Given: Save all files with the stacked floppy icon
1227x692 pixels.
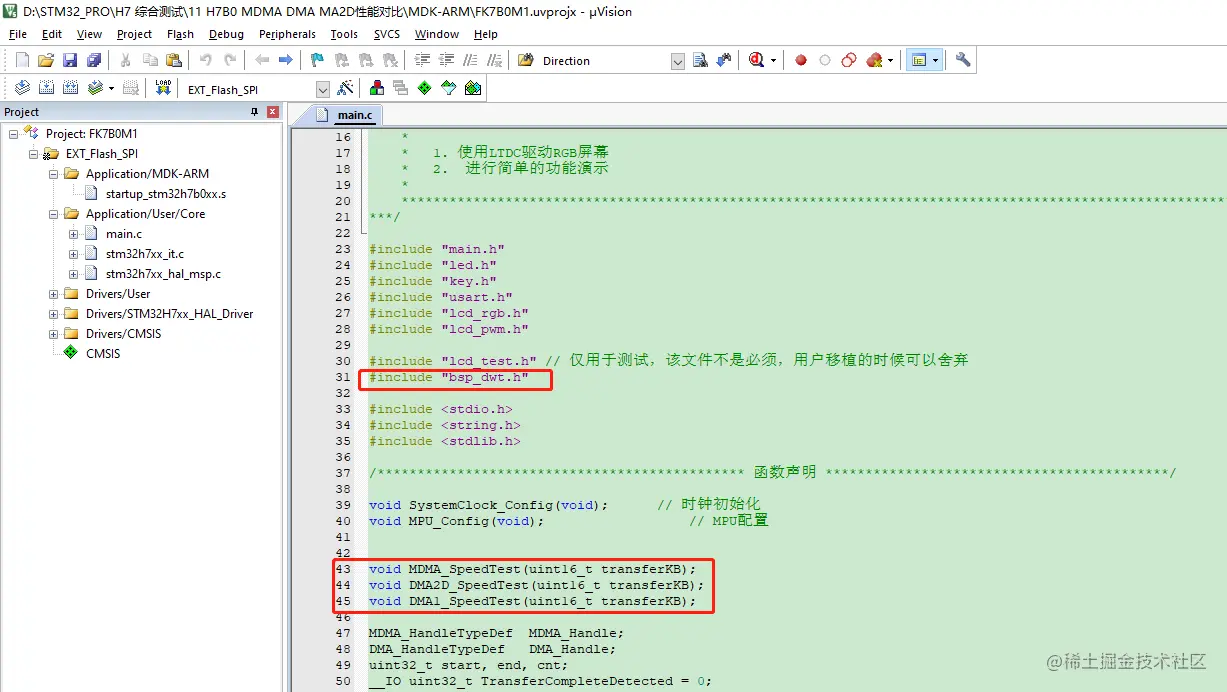Looking at the screenshot, I should (93, 60).
